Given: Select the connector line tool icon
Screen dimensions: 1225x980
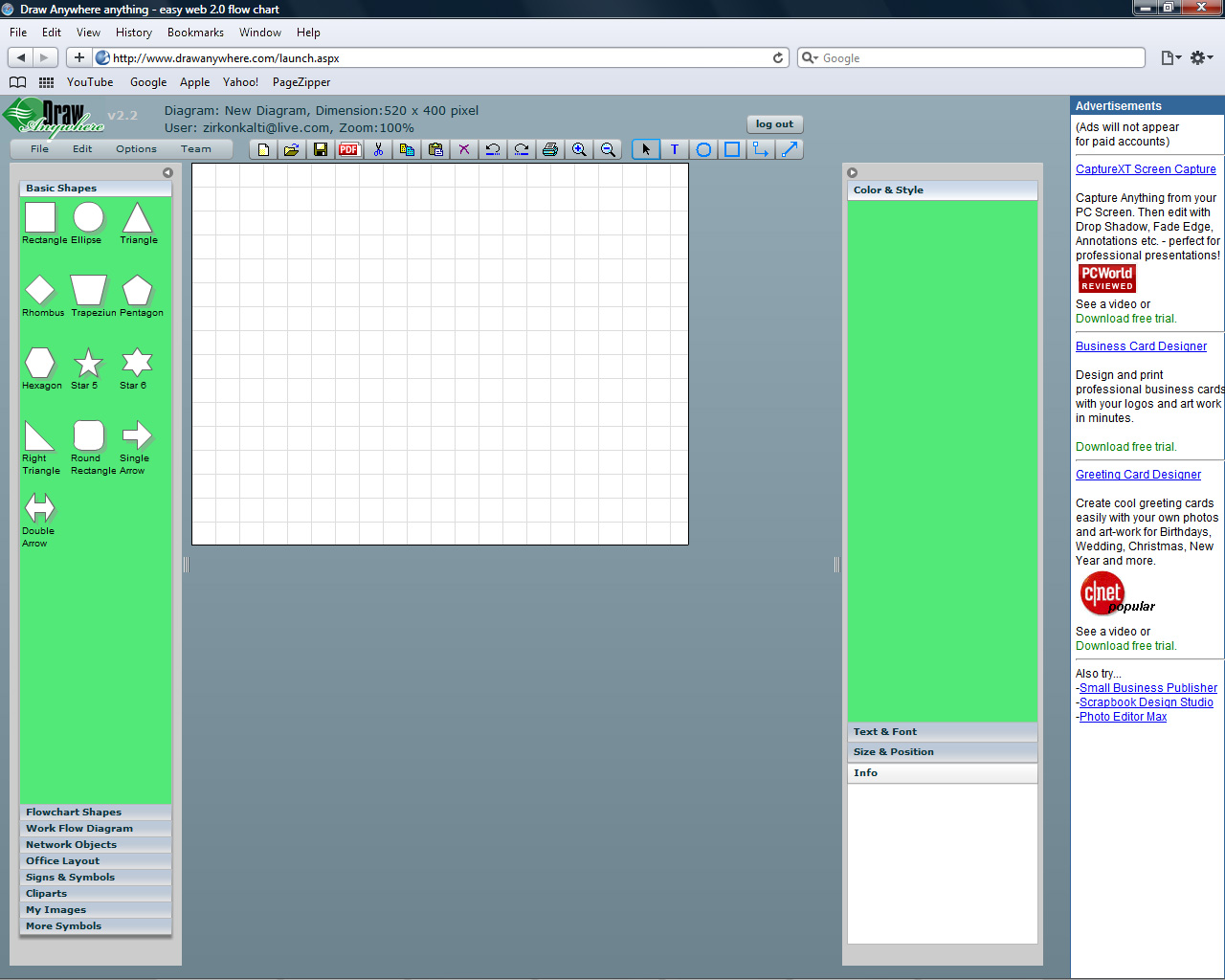Looking at the screenshot, I should [x=761, y=149].
